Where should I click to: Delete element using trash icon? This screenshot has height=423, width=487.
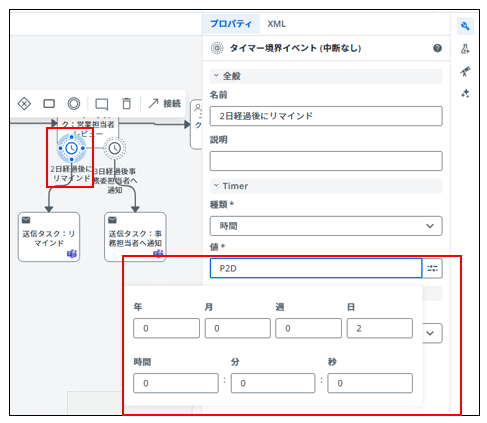click(x=126, y=104)
